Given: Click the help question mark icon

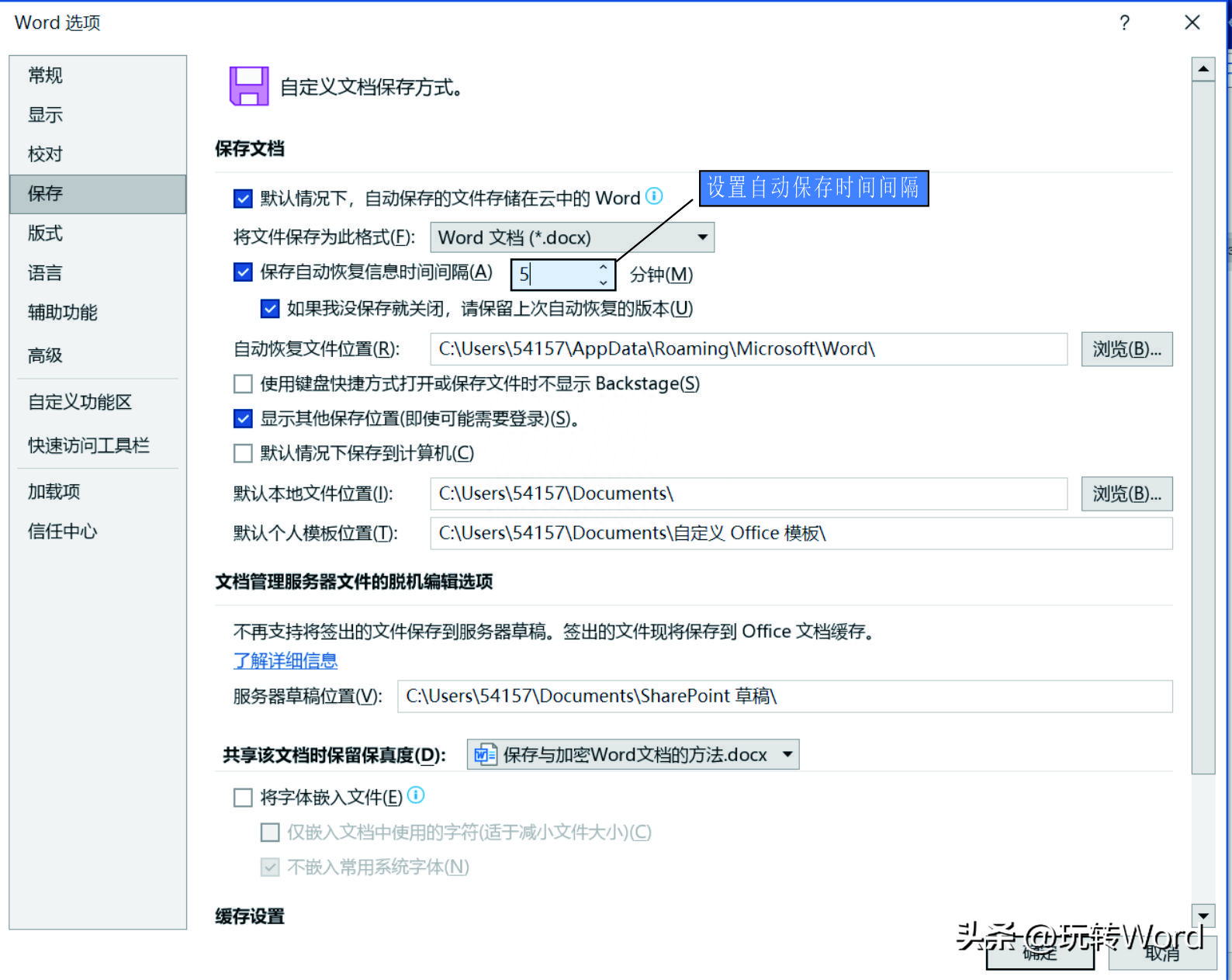Looking at the screenshot, I should (1124, 23).
